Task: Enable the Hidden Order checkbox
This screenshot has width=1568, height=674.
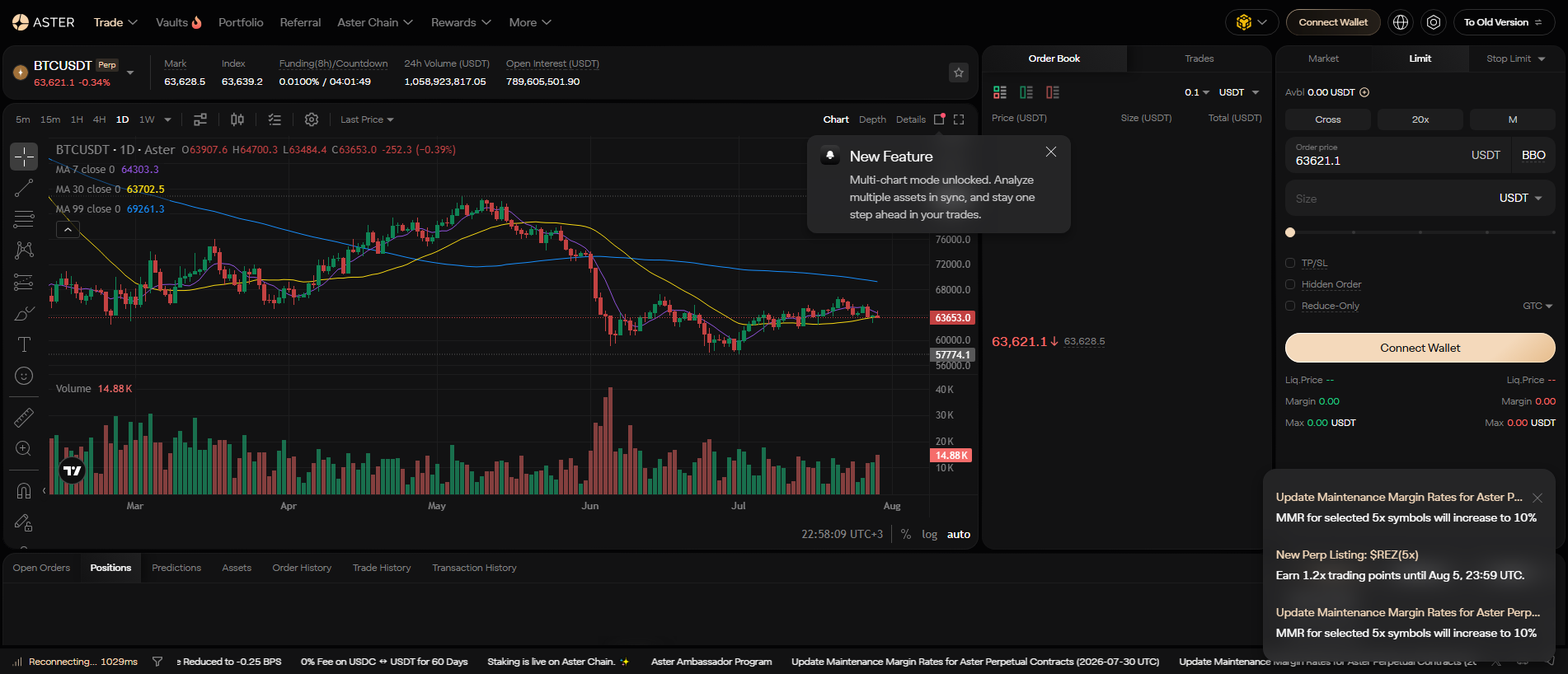Action: coord(1290,284)
